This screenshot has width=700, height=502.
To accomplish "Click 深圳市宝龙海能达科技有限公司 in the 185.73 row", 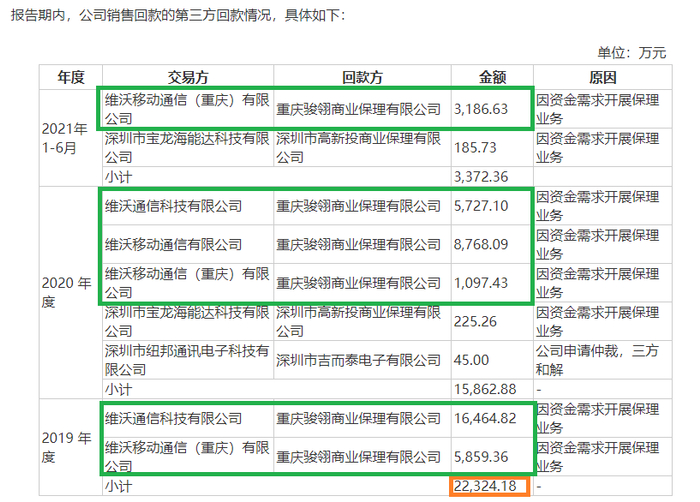I will pos(187,148).
